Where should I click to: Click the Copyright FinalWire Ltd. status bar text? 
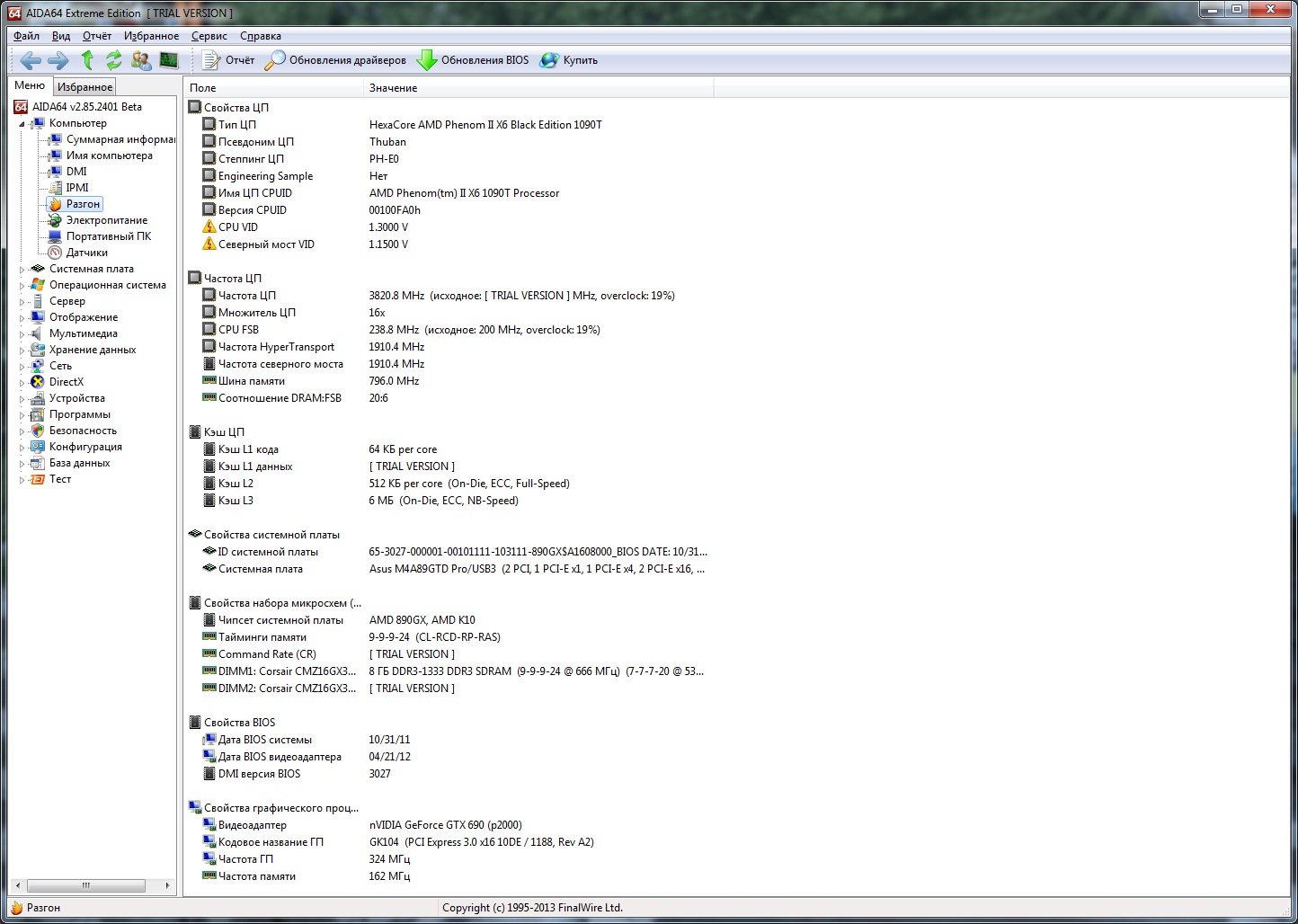(532, 908)
